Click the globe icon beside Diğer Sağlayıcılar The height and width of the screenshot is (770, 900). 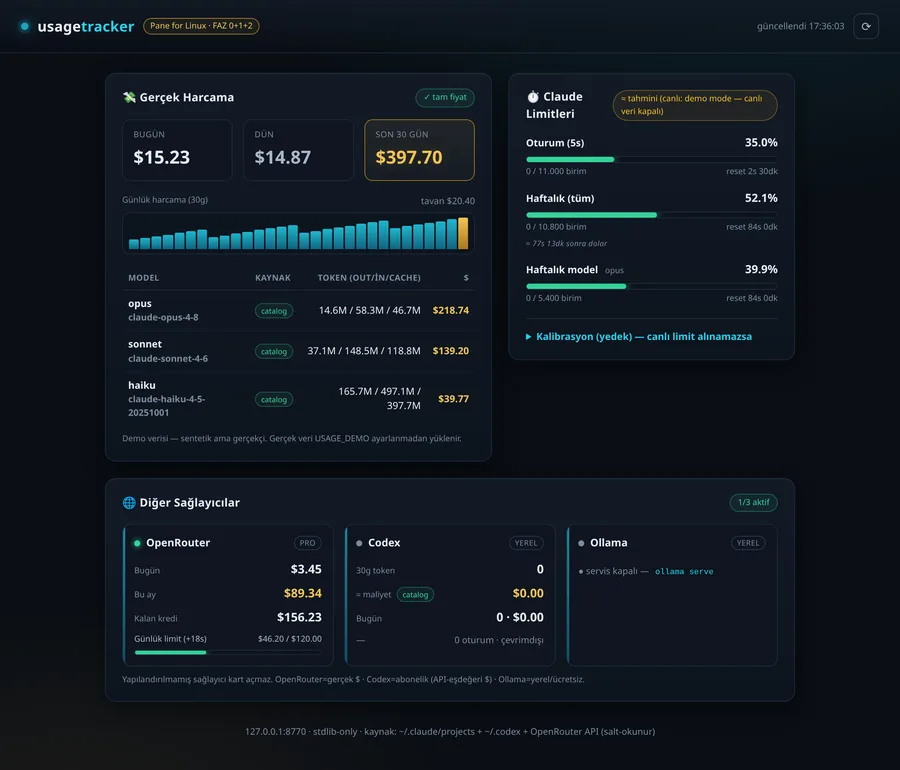[x=129, y=503]
